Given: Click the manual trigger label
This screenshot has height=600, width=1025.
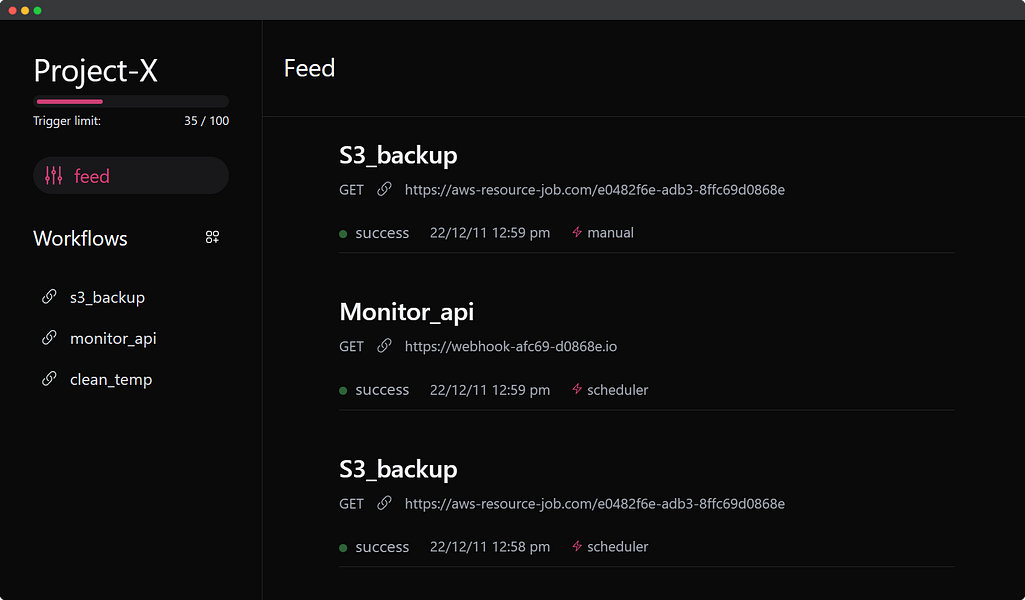Looking at the screenshot, I should (611, 233).
